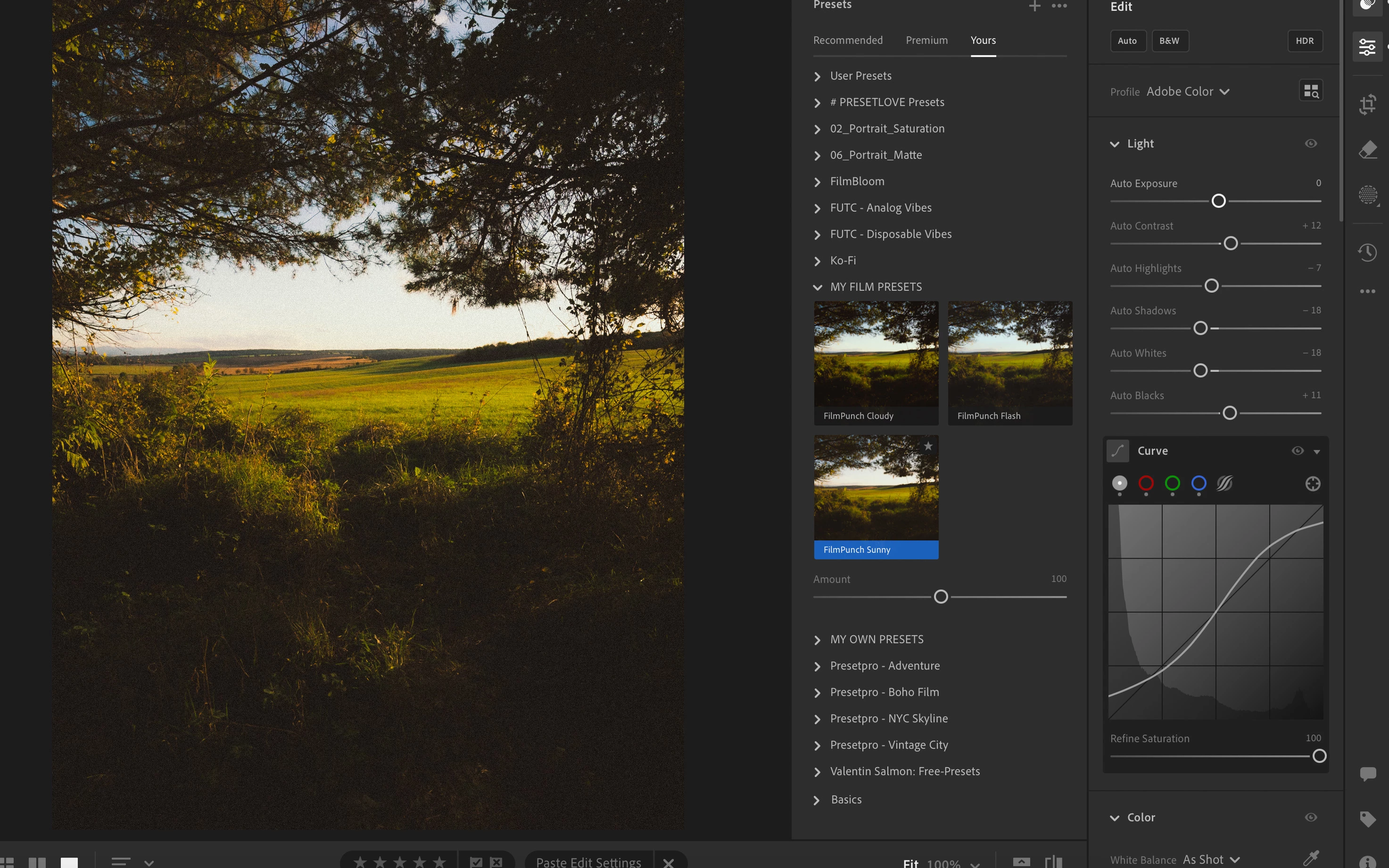Open the Keywords tag icon
Screen dimensions: 1389x868
(x=1367, y=818)
